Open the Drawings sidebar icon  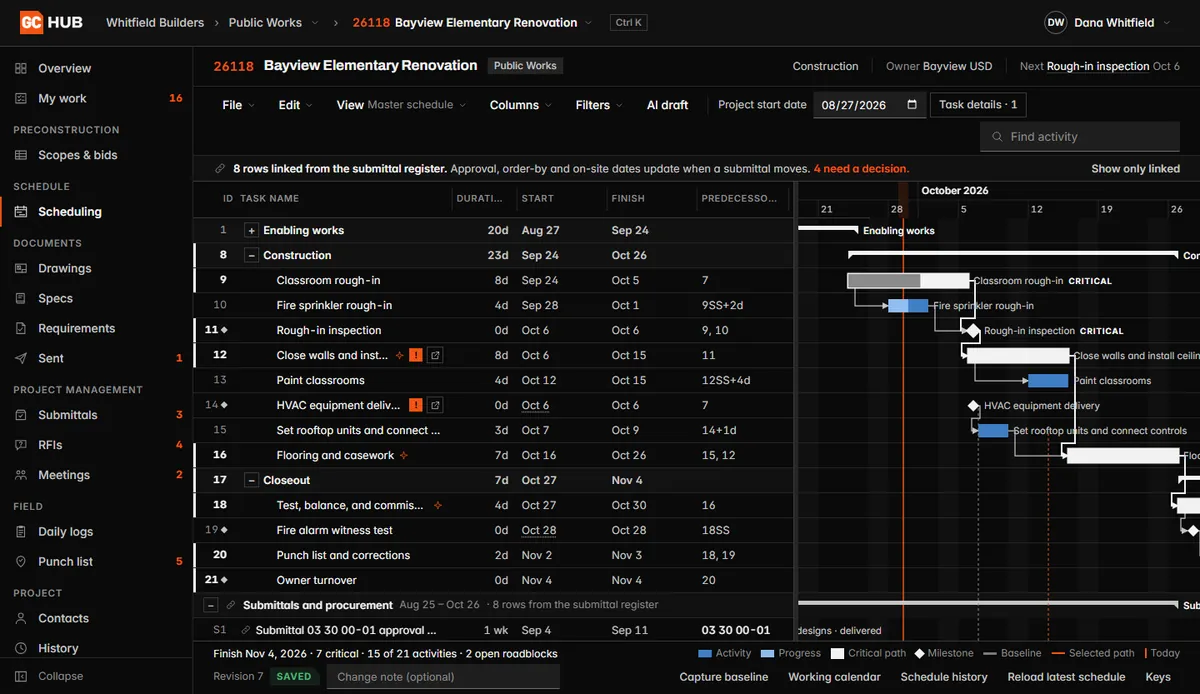tap(21, 268)
